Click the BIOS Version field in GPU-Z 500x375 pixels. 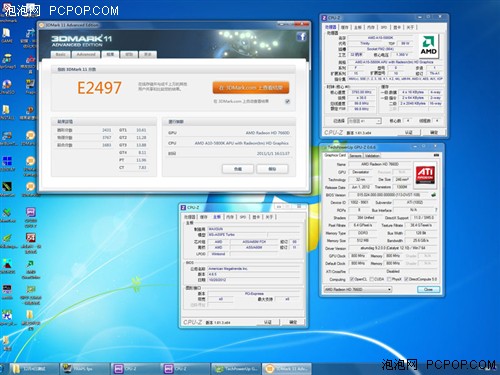tap(389, 195)
